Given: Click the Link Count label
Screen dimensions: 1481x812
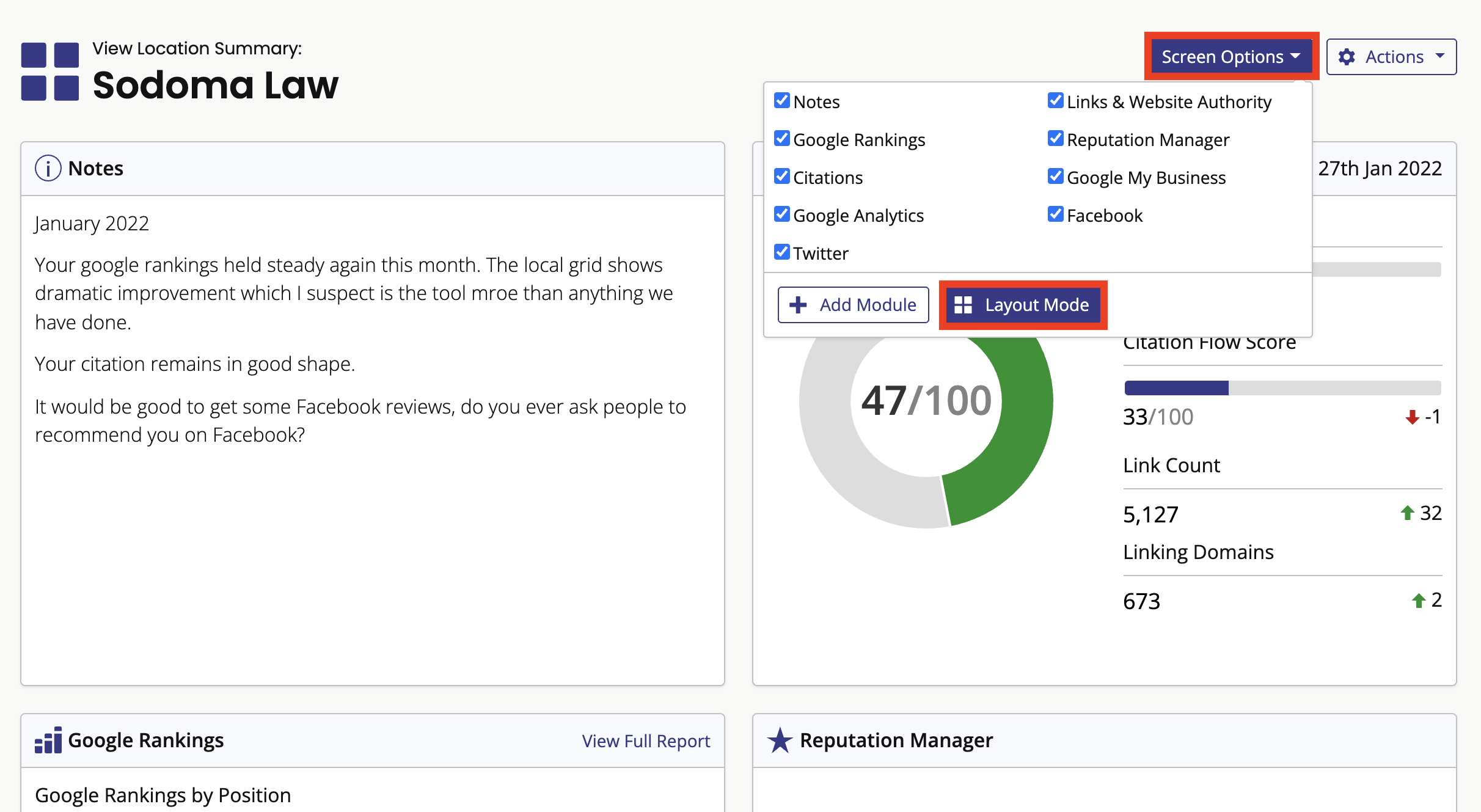Looking at the screenshot, I should (x=1171, y=465).
